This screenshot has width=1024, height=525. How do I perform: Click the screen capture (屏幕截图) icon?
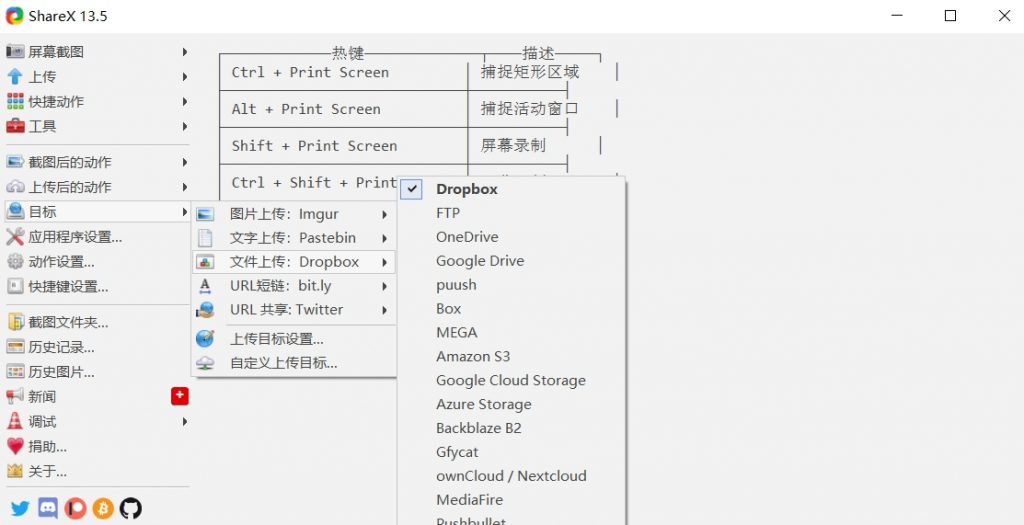click(15, 52)
